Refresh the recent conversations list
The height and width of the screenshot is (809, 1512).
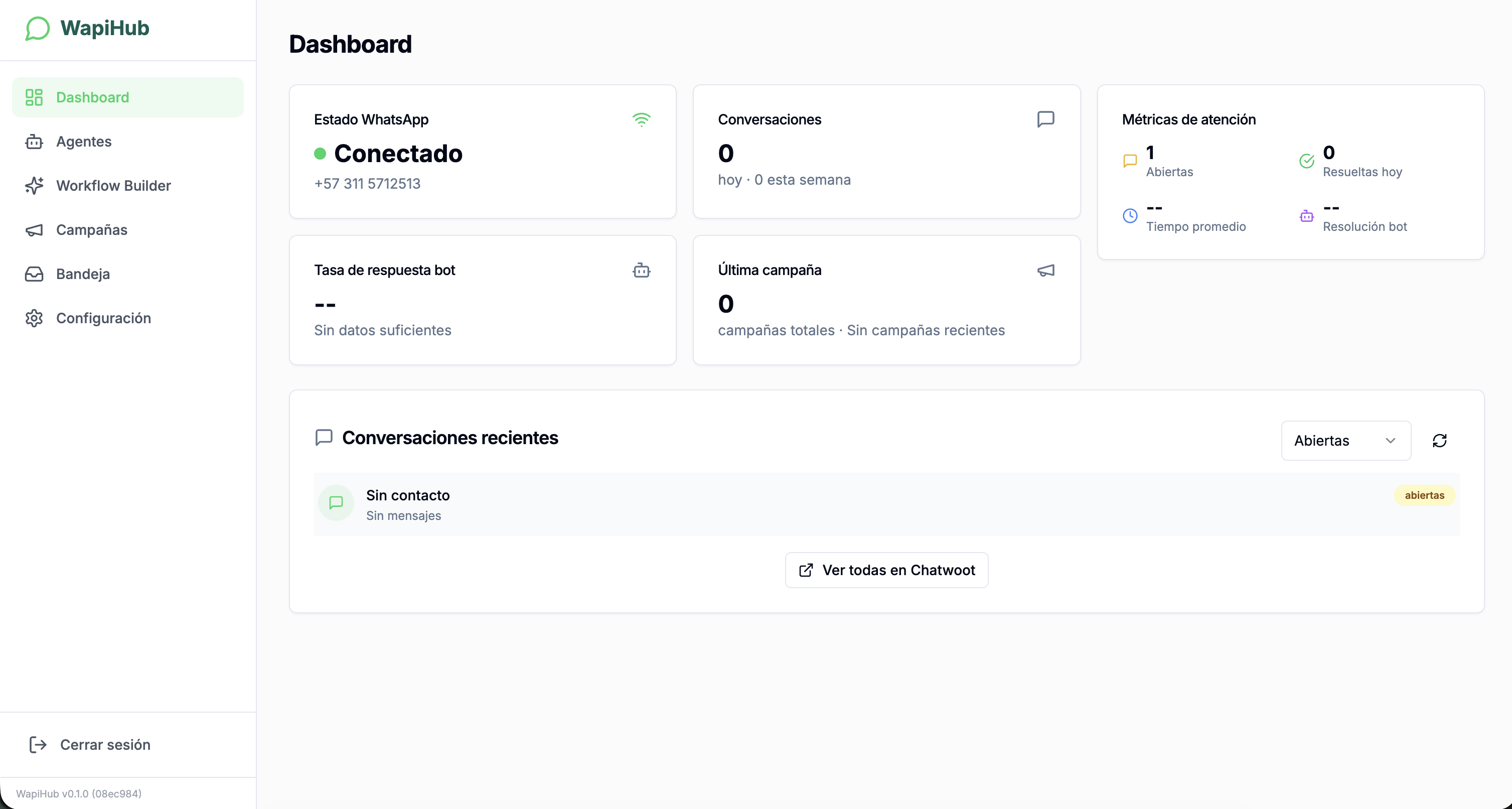[1439, 440]
